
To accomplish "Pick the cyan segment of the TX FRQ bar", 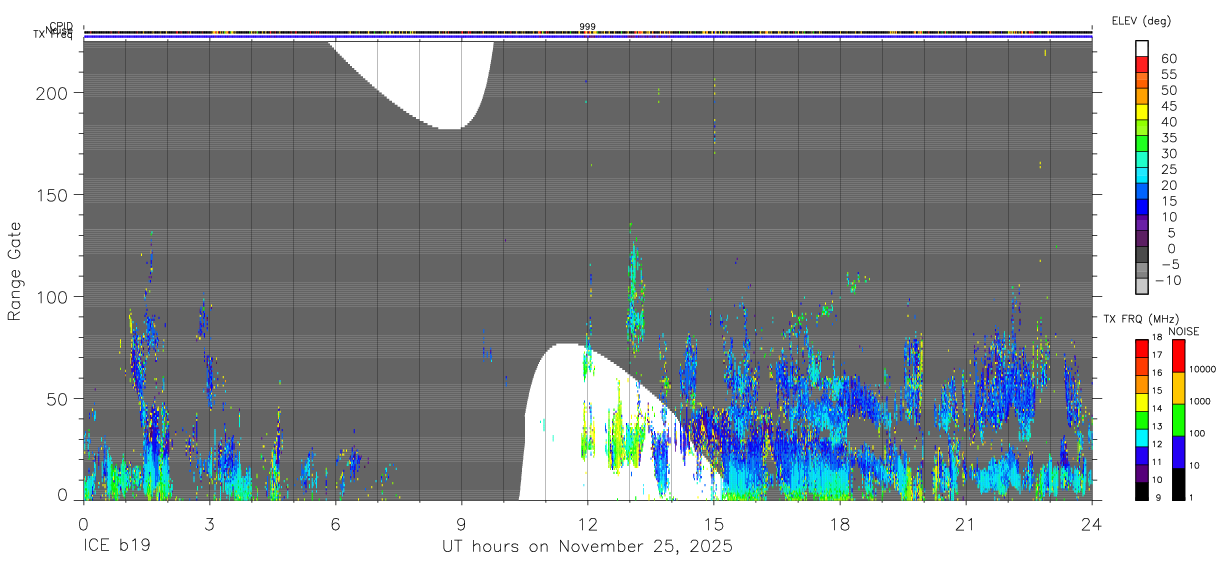I will pyautogui.click(x=1141, y=437).
